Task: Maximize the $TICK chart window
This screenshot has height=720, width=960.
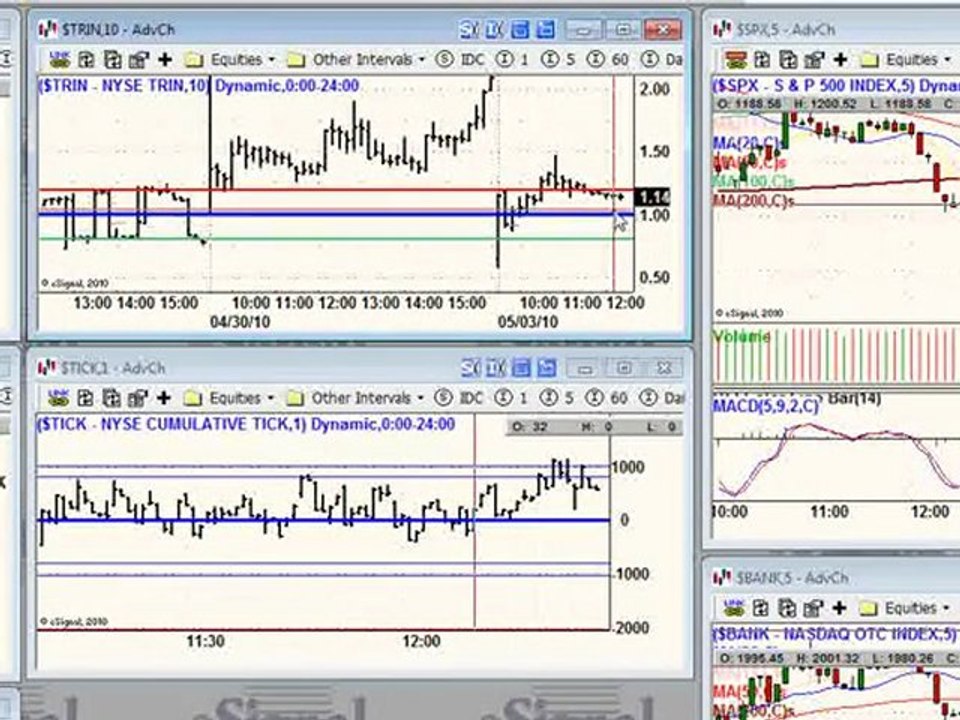Action: [624, 368]
